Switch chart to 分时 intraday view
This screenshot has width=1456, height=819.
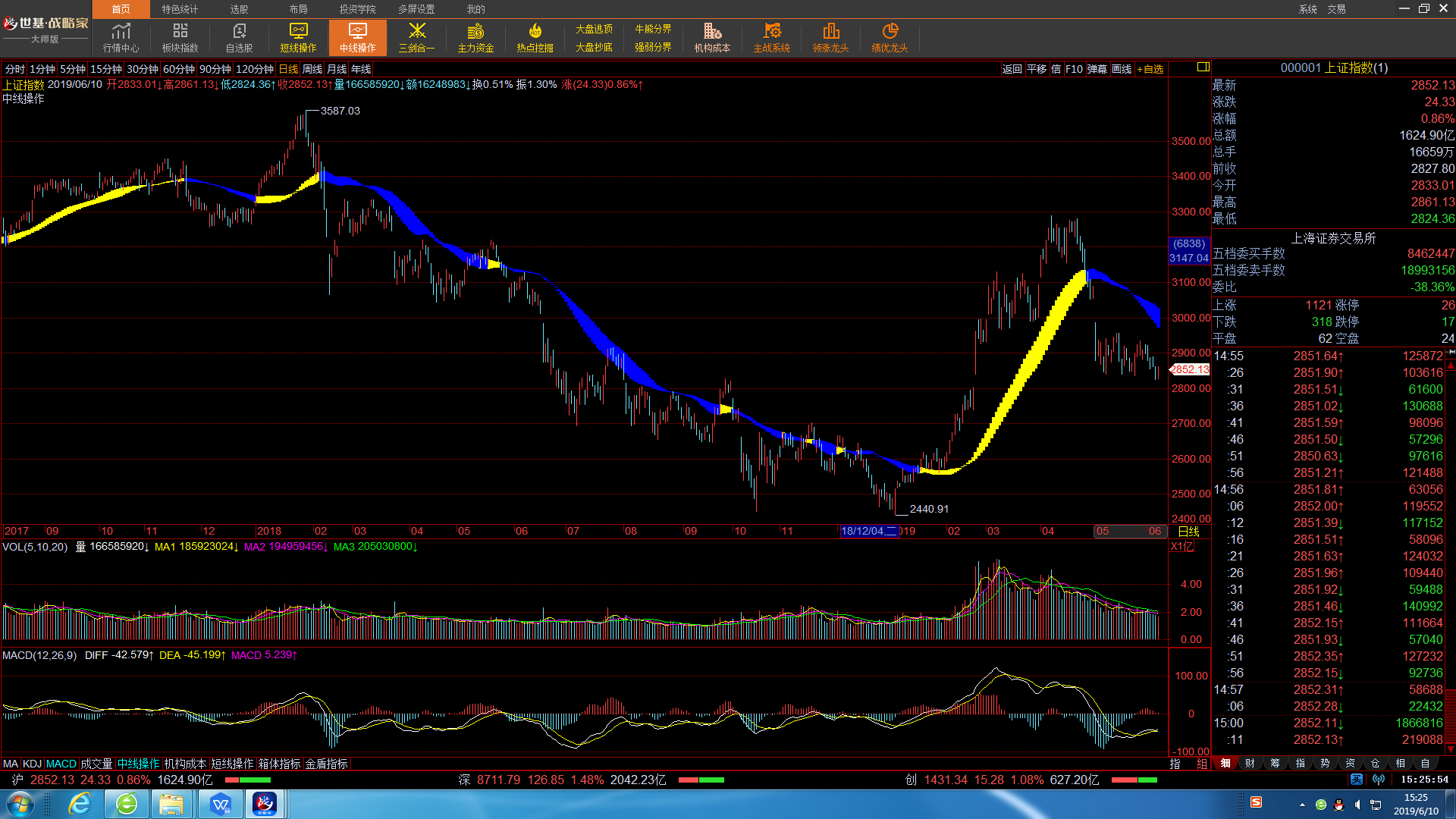coord(14,69)
